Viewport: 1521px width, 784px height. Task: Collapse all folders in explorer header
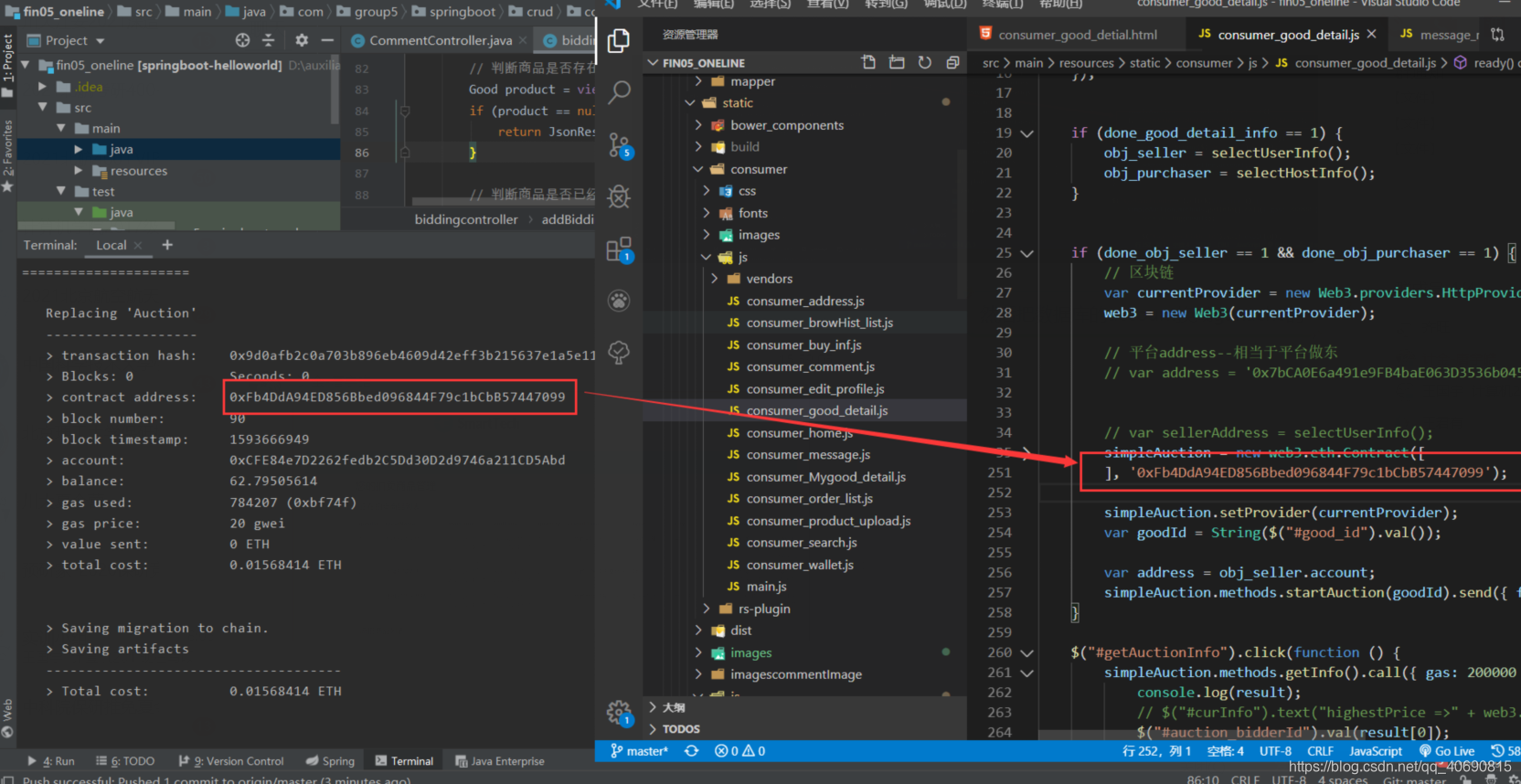pos(952,62)
